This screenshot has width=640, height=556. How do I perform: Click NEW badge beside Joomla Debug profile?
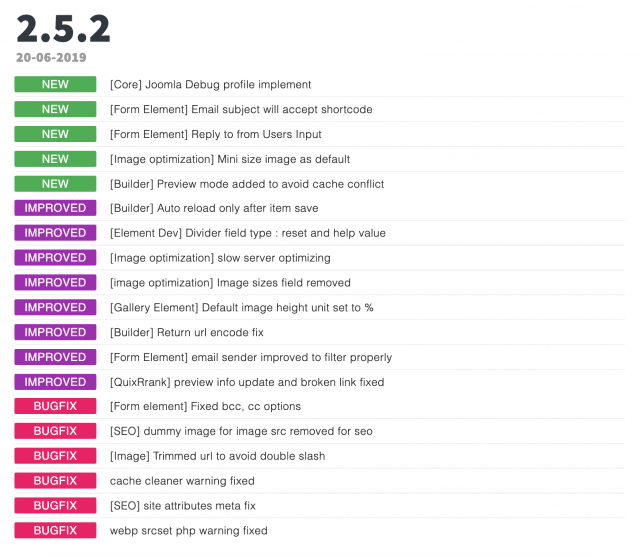click(56, 85)
